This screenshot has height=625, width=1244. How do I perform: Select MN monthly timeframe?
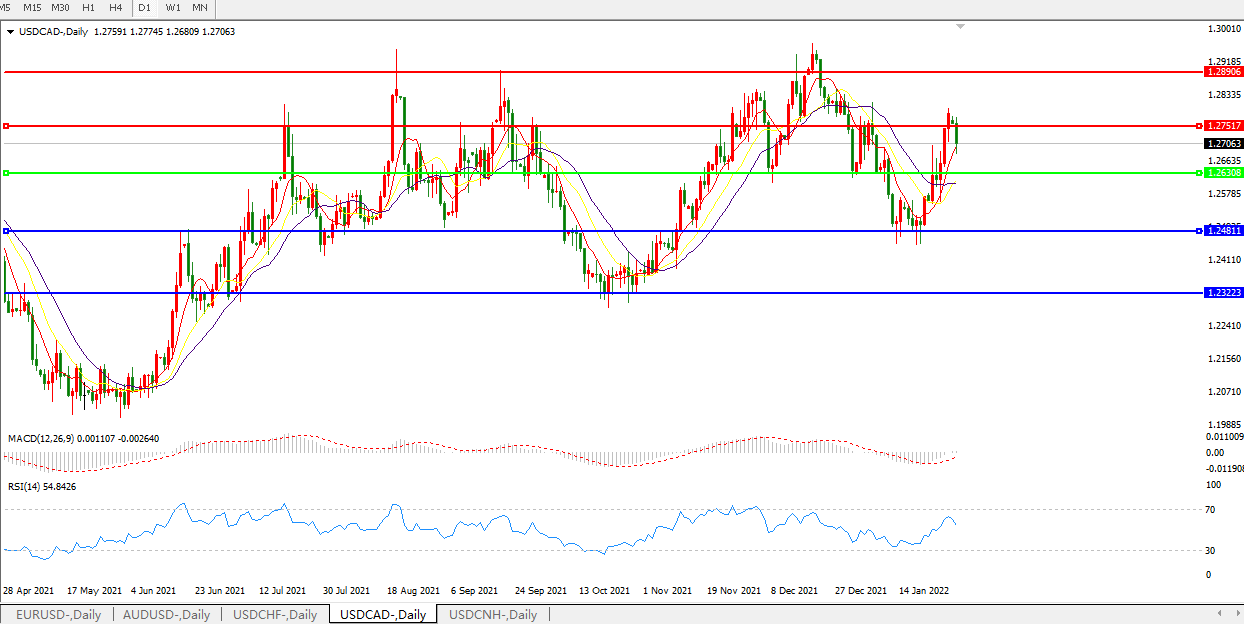pyautogui.click(x=200, y=7)
